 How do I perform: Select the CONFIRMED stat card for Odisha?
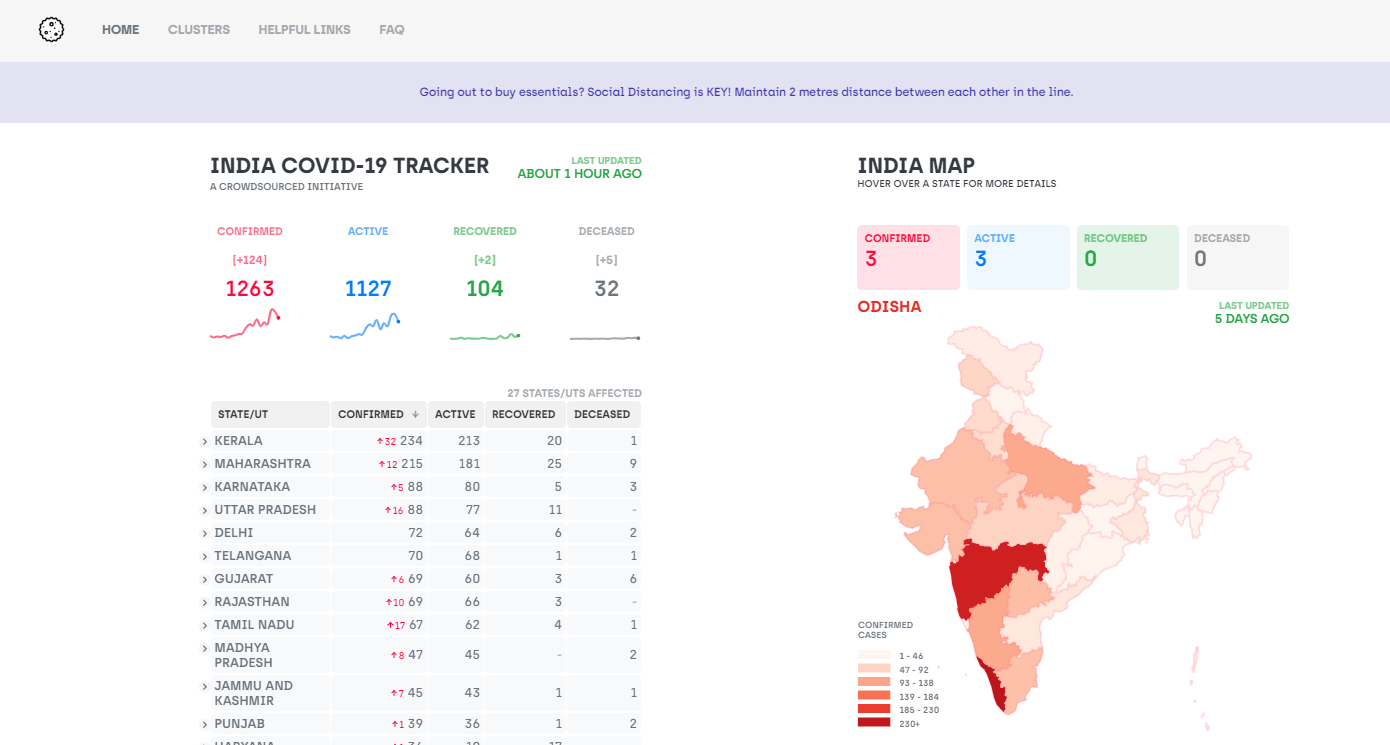coord(908,257)
